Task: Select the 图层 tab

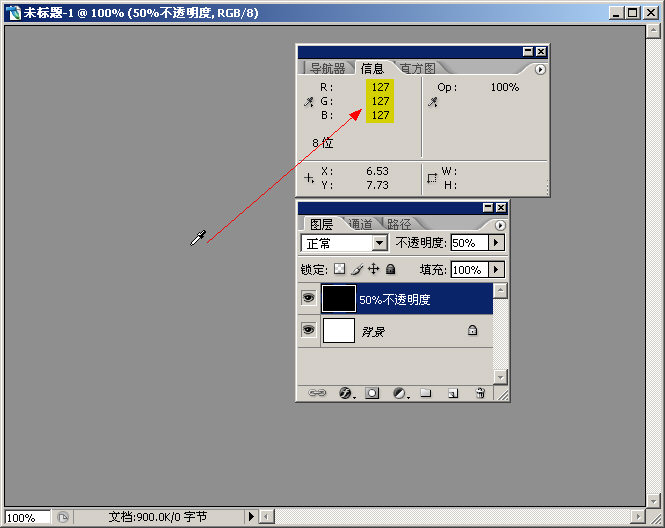Action: (321, 224)
